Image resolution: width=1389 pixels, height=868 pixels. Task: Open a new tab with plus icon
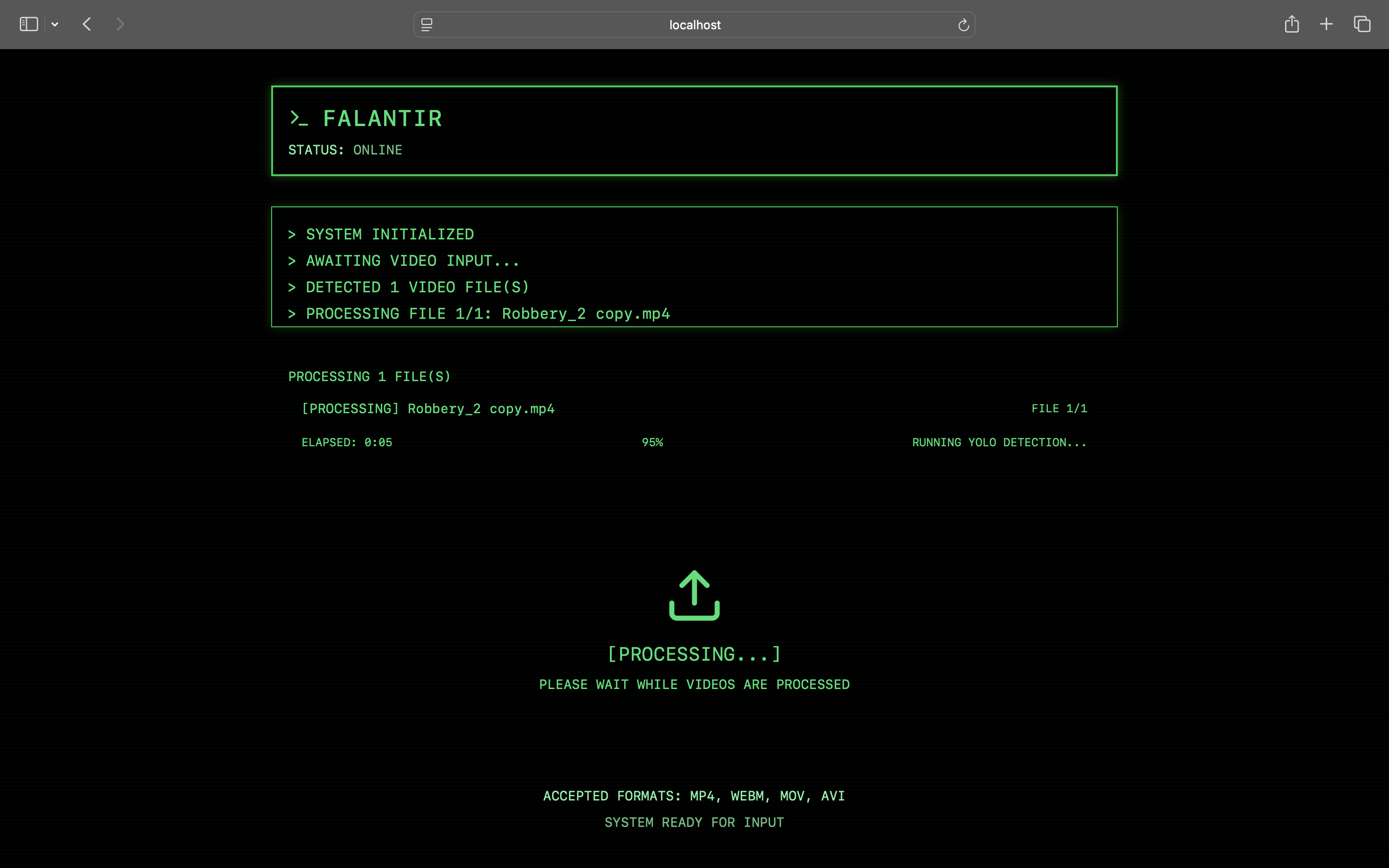pyautogui.click(x=1327, y=24)
